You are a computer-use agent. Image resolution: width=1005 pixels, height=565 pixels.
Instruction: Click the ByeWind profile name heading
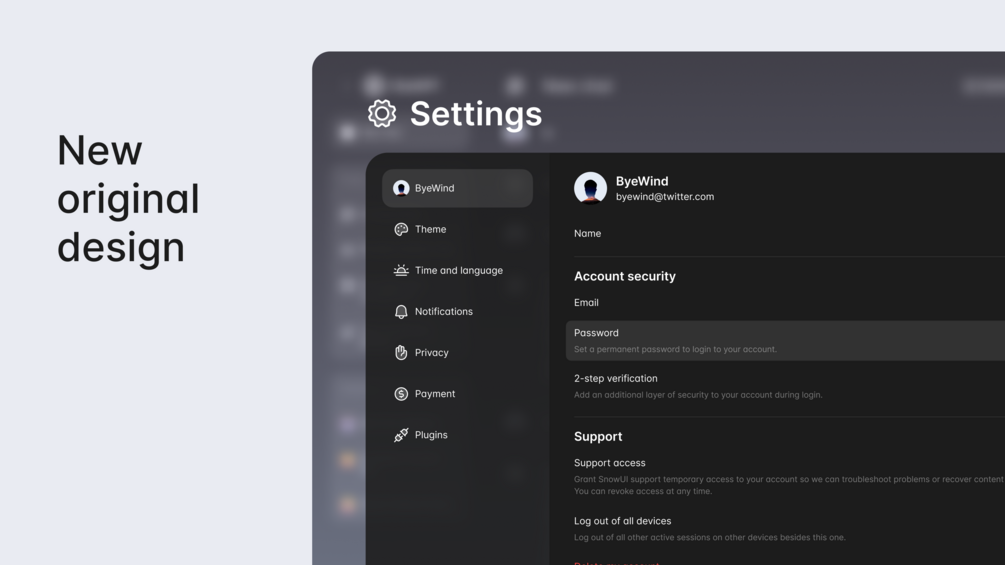[642, 181]
